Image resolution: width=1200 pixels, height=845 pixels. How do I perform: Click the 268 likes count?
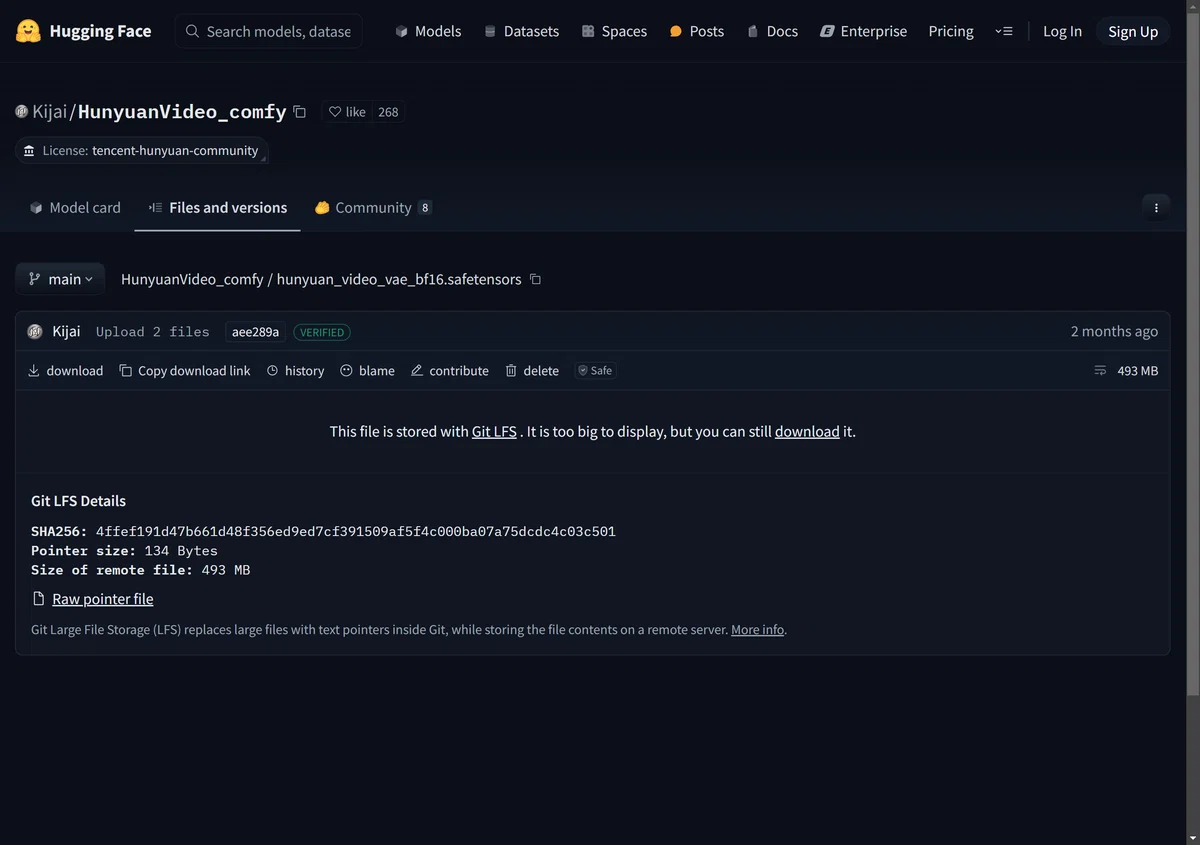point(388,112)
